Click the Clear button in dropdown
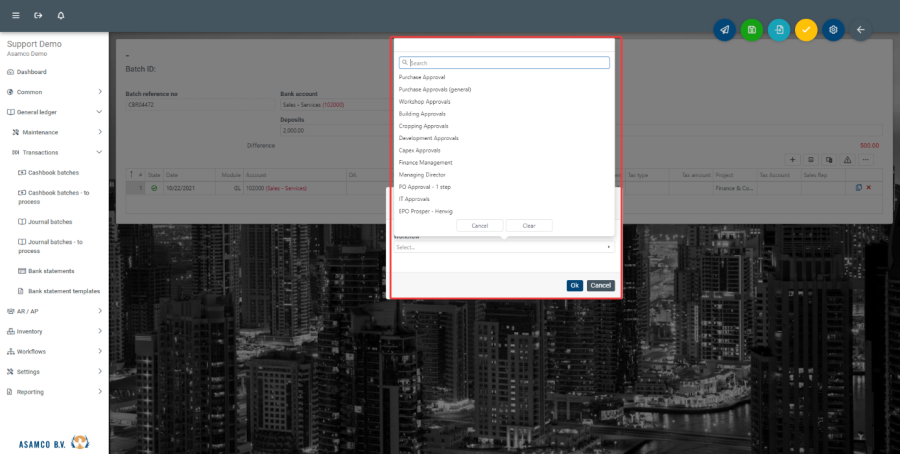900x454 pixels. pyautogui.click(x=529, y=226)
